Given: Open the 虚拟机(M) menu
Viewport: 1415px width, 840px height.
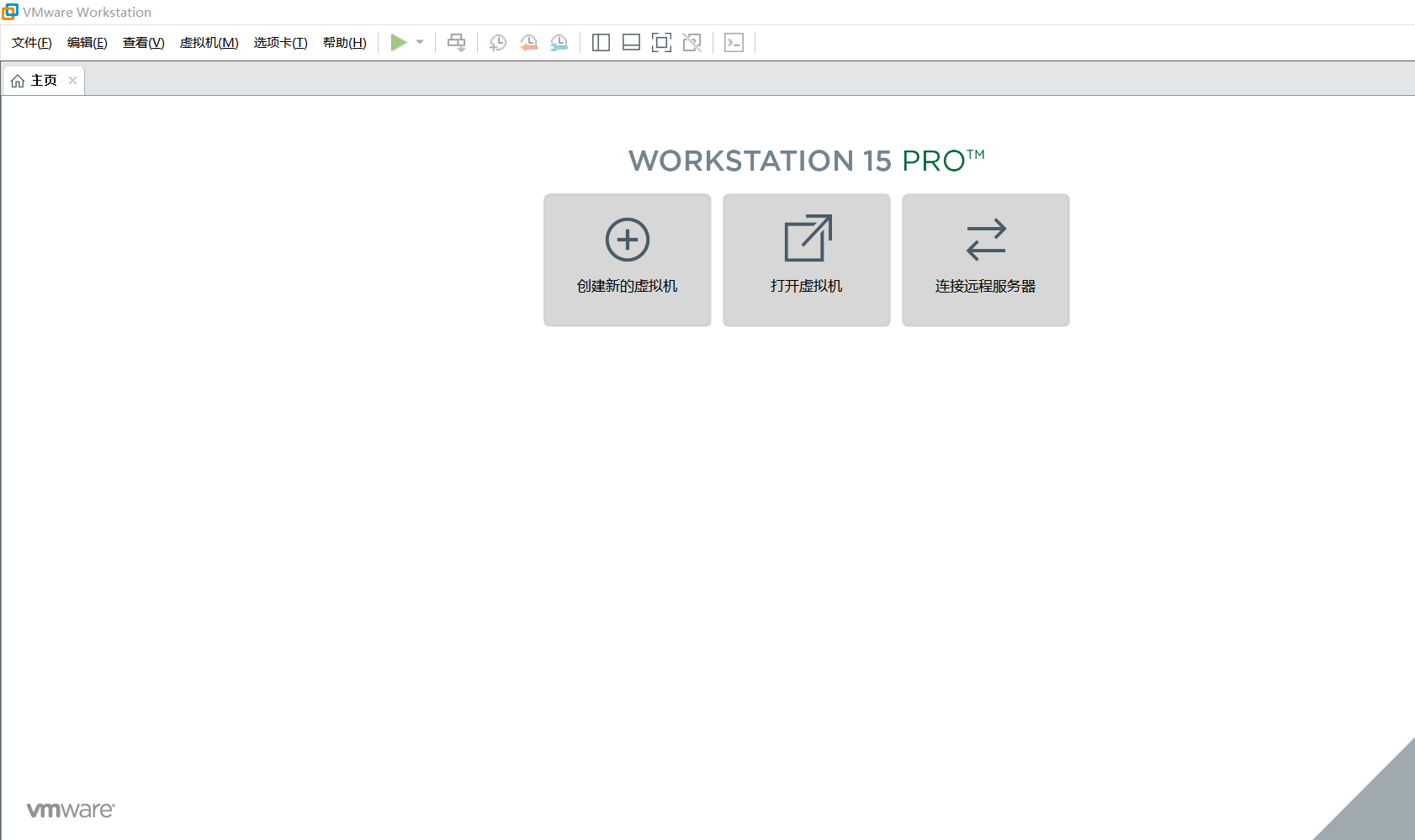Looking at the screenshot, I should (x=209, y=43).
